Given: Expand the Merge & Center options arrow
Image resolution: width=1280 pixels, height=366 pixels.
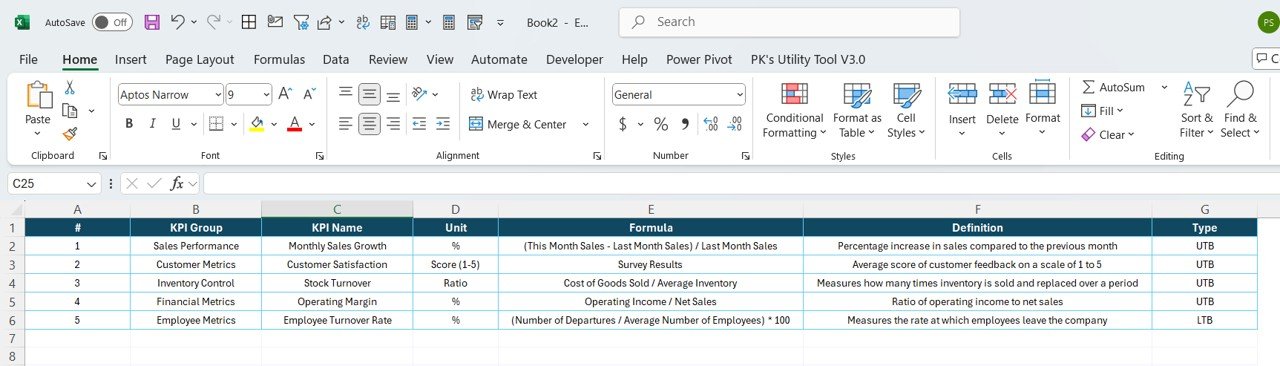Looking at the screenshot, I should tap(585, 125).
